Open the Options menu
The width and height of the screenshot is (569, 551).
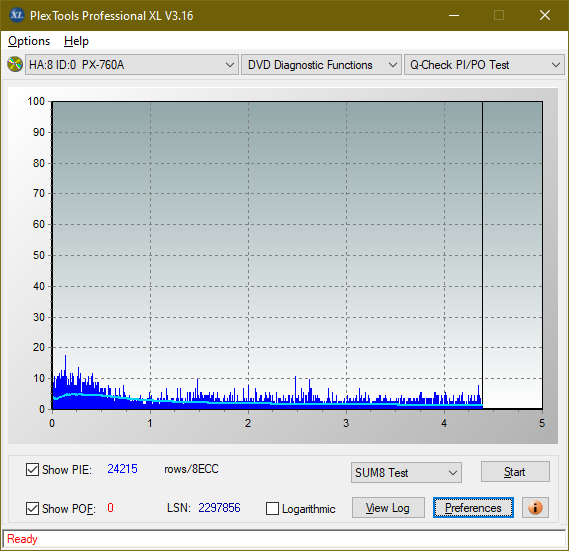(x=29, y=41)
